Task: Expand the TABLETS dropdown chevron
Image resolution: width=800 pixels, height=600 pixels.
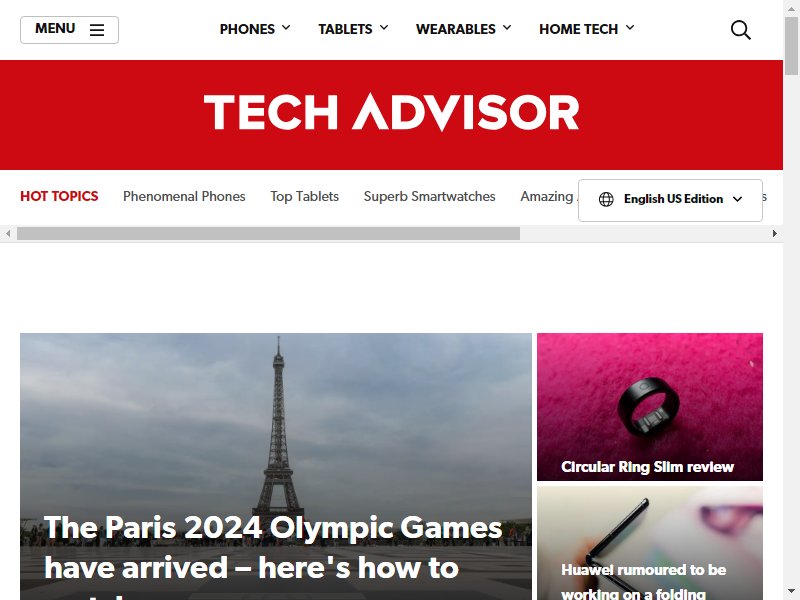Action: pyautogui.click(x=384, y=28)
